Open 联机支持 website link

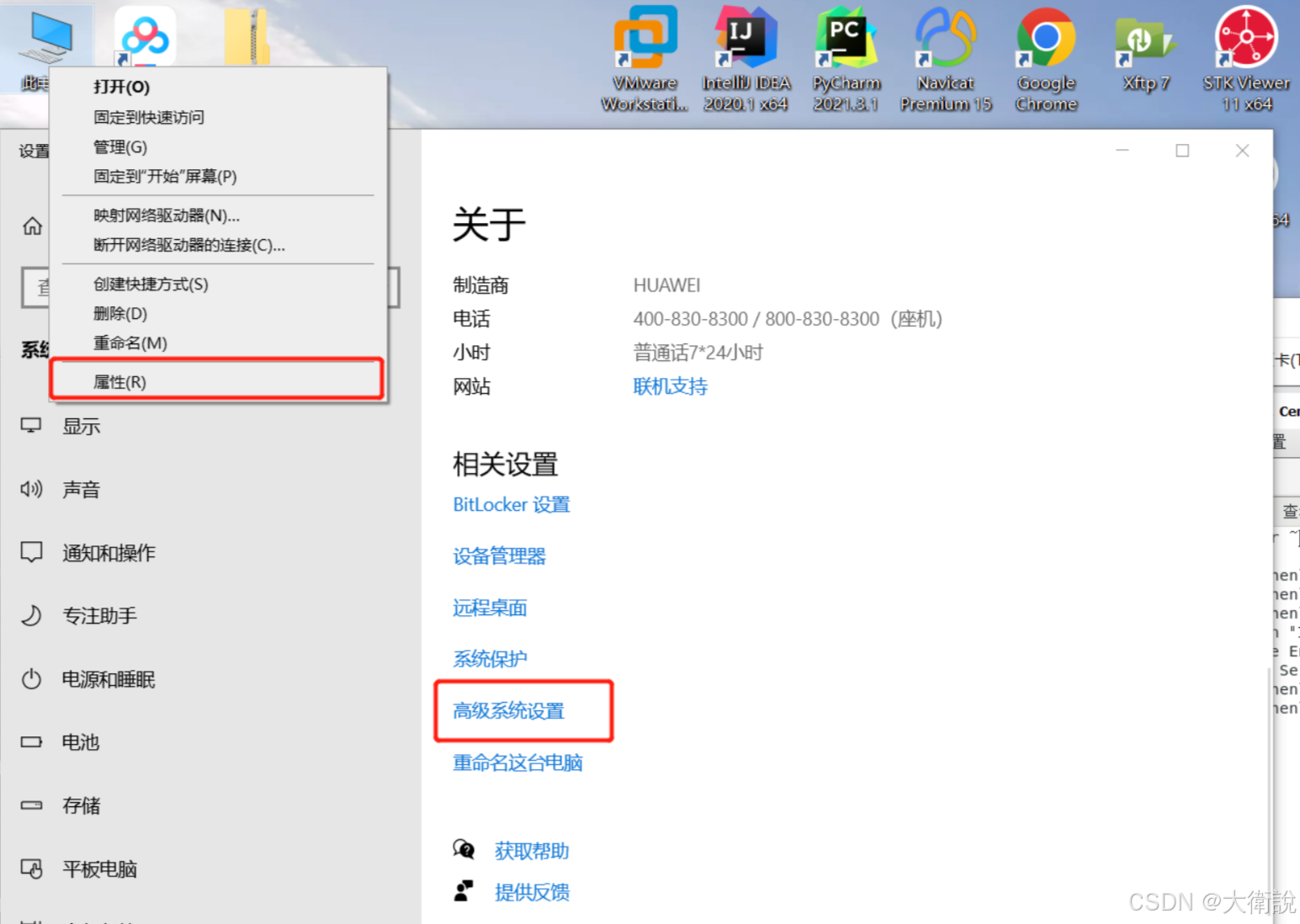pyautogui.click(x=670, y=386)
